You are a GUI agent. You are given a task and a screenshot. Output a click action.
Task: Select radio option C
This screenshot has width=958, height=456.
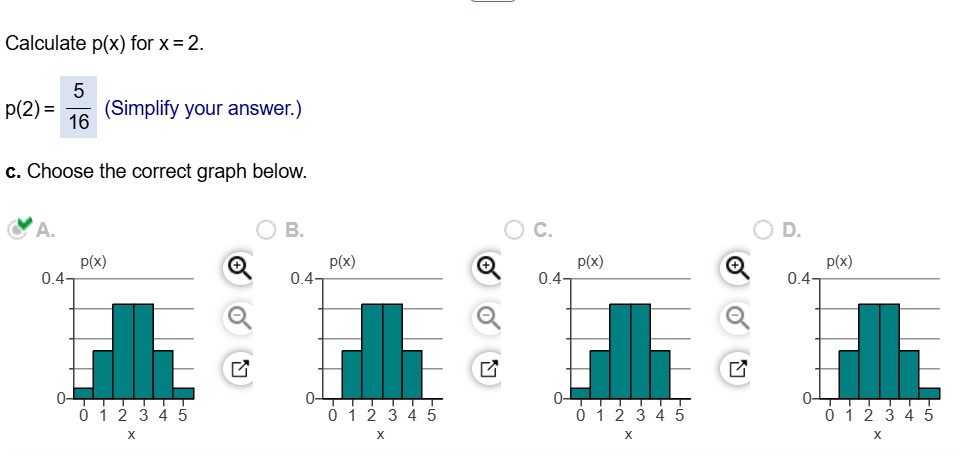point(514,230)
